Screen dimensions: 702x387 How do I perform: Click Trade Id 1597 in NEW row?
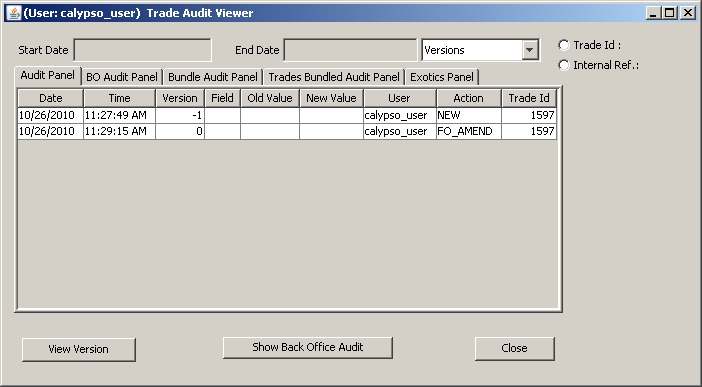coord(529,116)
